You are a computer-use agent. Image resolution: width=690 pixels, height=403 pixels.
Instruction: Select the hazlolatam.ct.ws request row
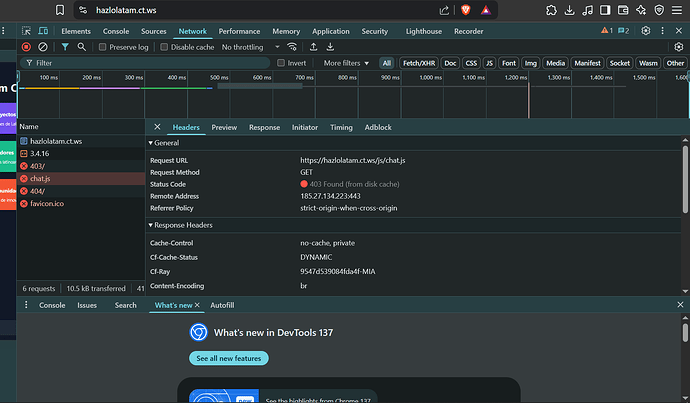pyautogui.click(x=81, y=141)
